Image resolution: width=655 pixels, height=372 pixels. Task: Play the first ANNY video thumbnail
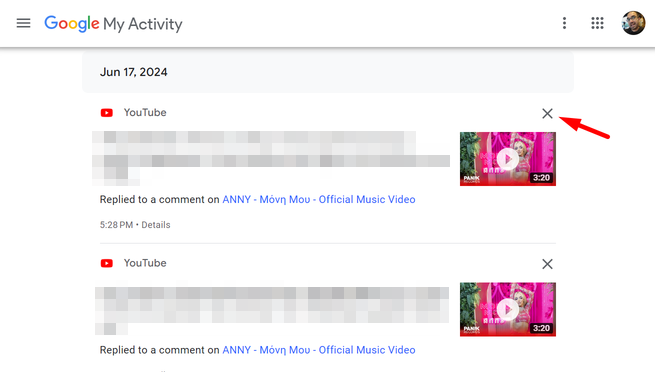pyautogui.click(x=508, y=159)
